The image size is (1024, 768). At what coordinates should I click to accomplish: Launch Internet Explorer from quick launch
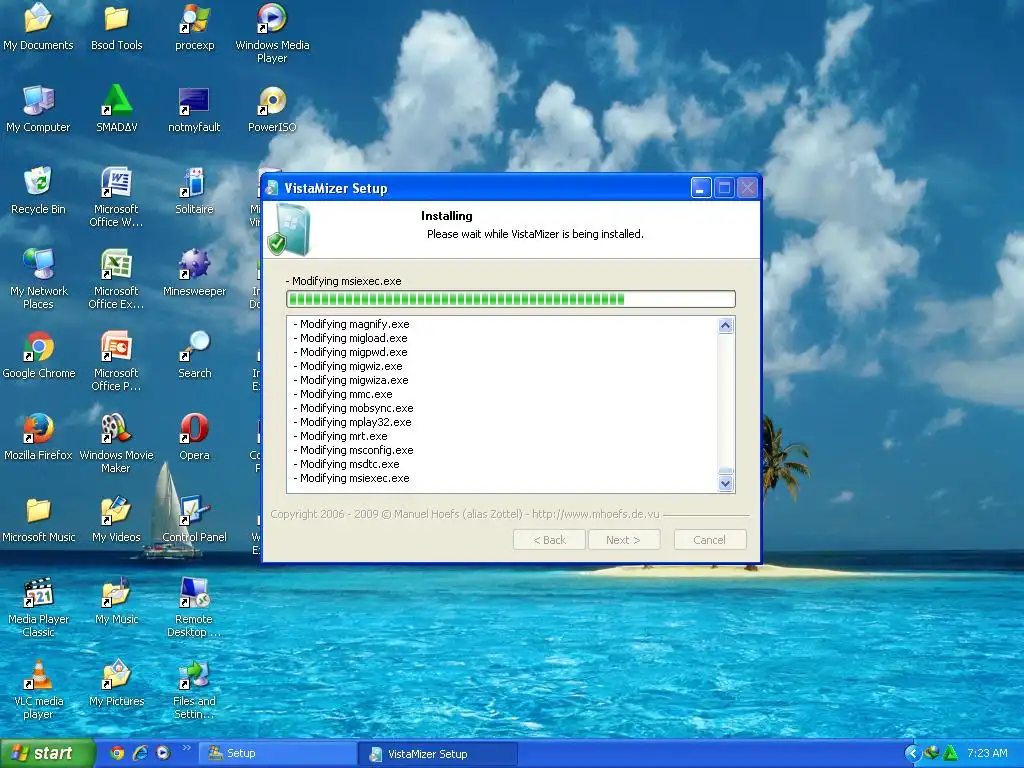pyautogui.click(x=140, y=753)
